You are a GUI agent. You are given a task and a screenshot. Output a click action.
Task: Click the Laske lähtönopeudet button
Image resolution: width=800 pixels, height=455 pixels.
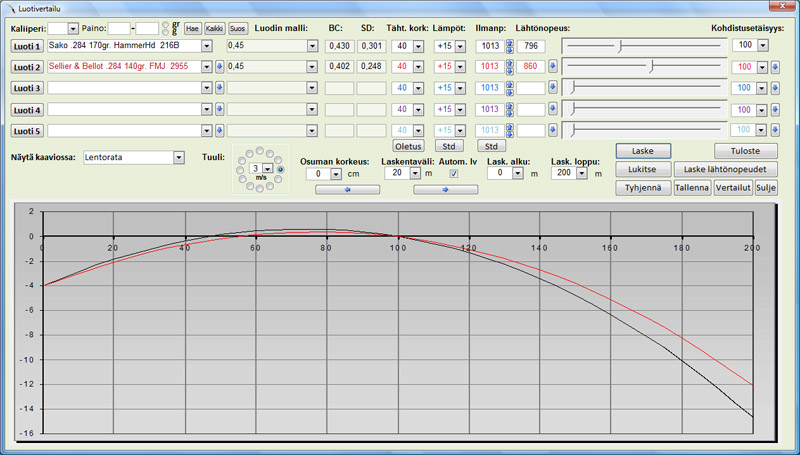point(726,169)
